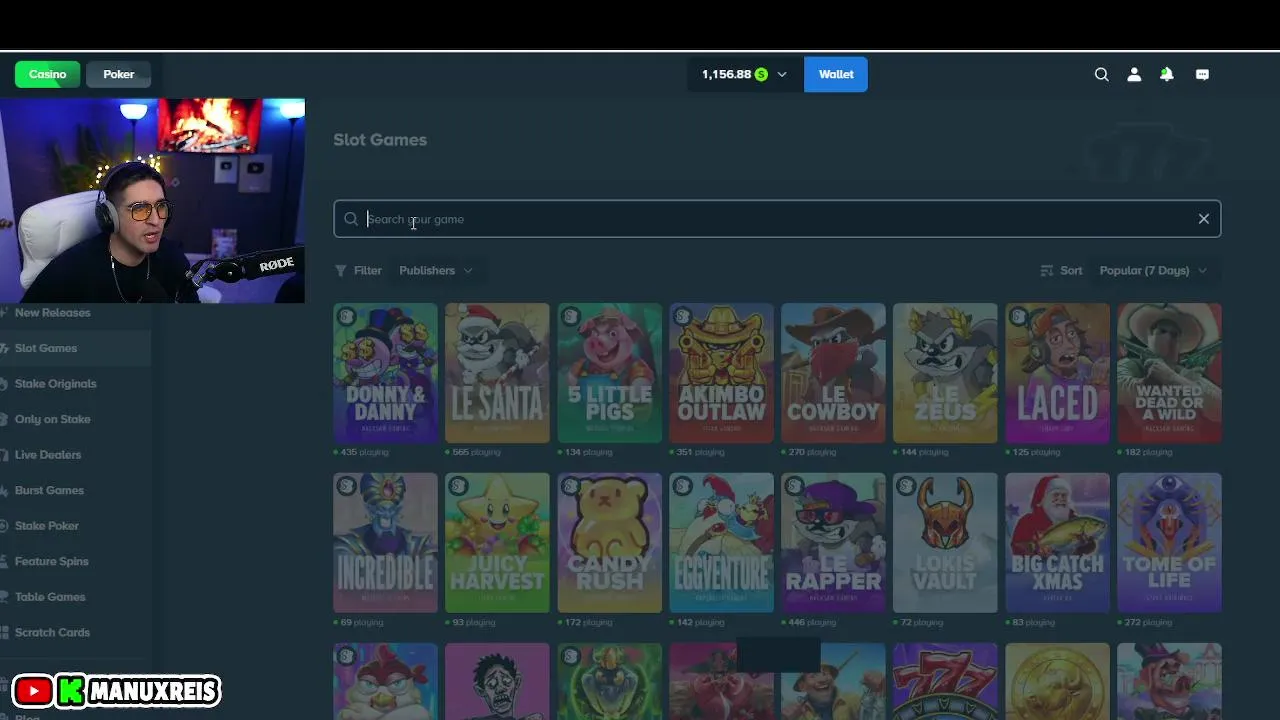Open the search icon in top bar
This screenshot has width=1280, height=720.
pyautogui.click(x=1101, y=74)
